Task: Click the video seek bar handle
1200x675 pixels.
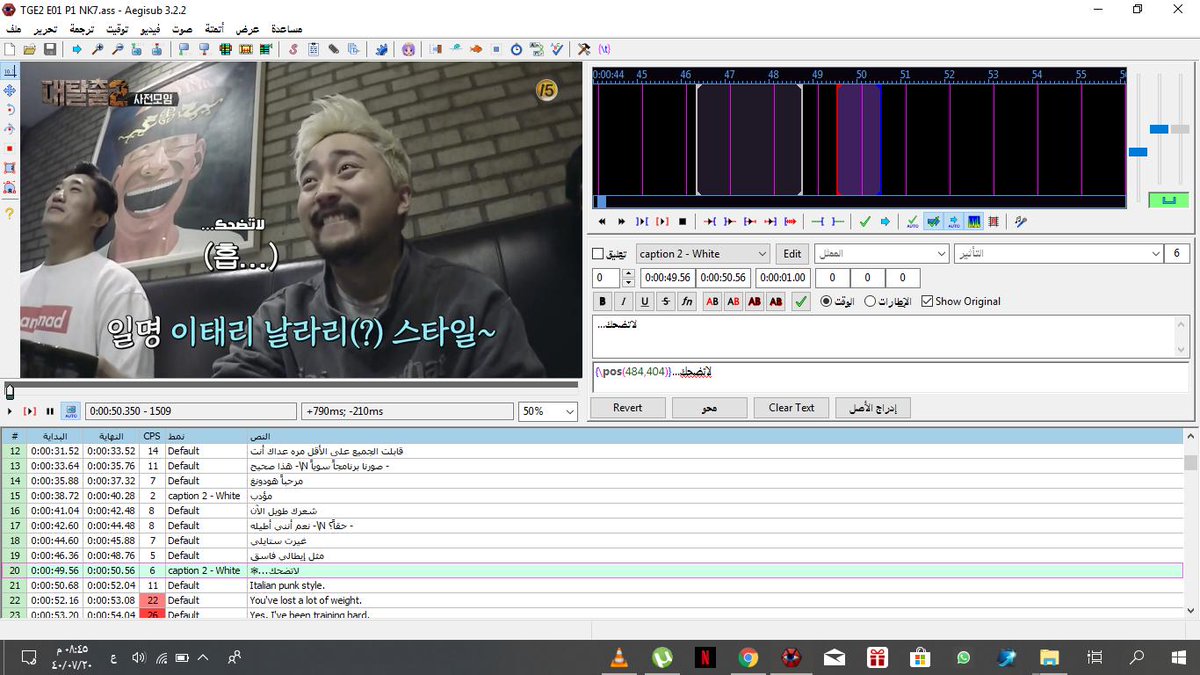Action: [x=10, y=391]
